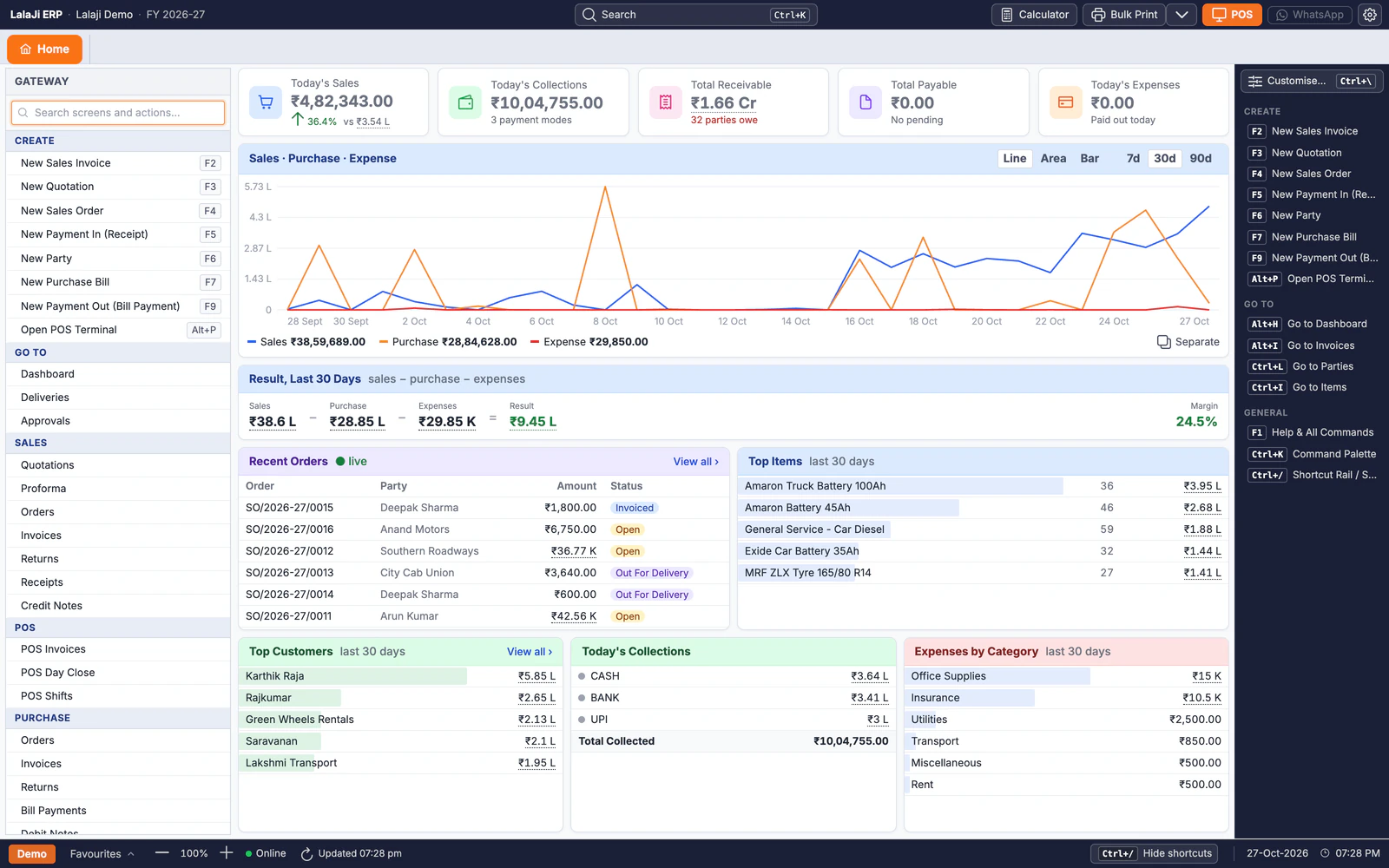Switch chart to Area view
This screenshot has width=1389, height=868.
1053,159
